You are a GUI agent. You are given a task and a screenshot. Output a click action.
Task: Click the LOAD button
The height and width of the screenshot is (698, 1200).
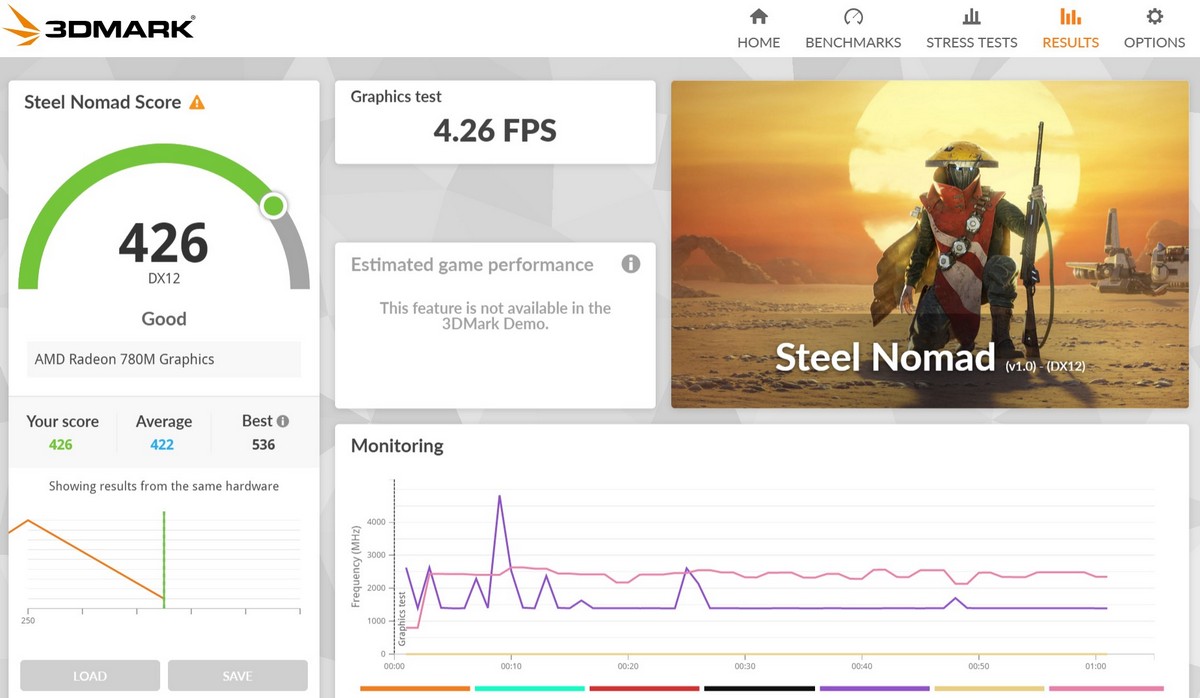point(90,676)
